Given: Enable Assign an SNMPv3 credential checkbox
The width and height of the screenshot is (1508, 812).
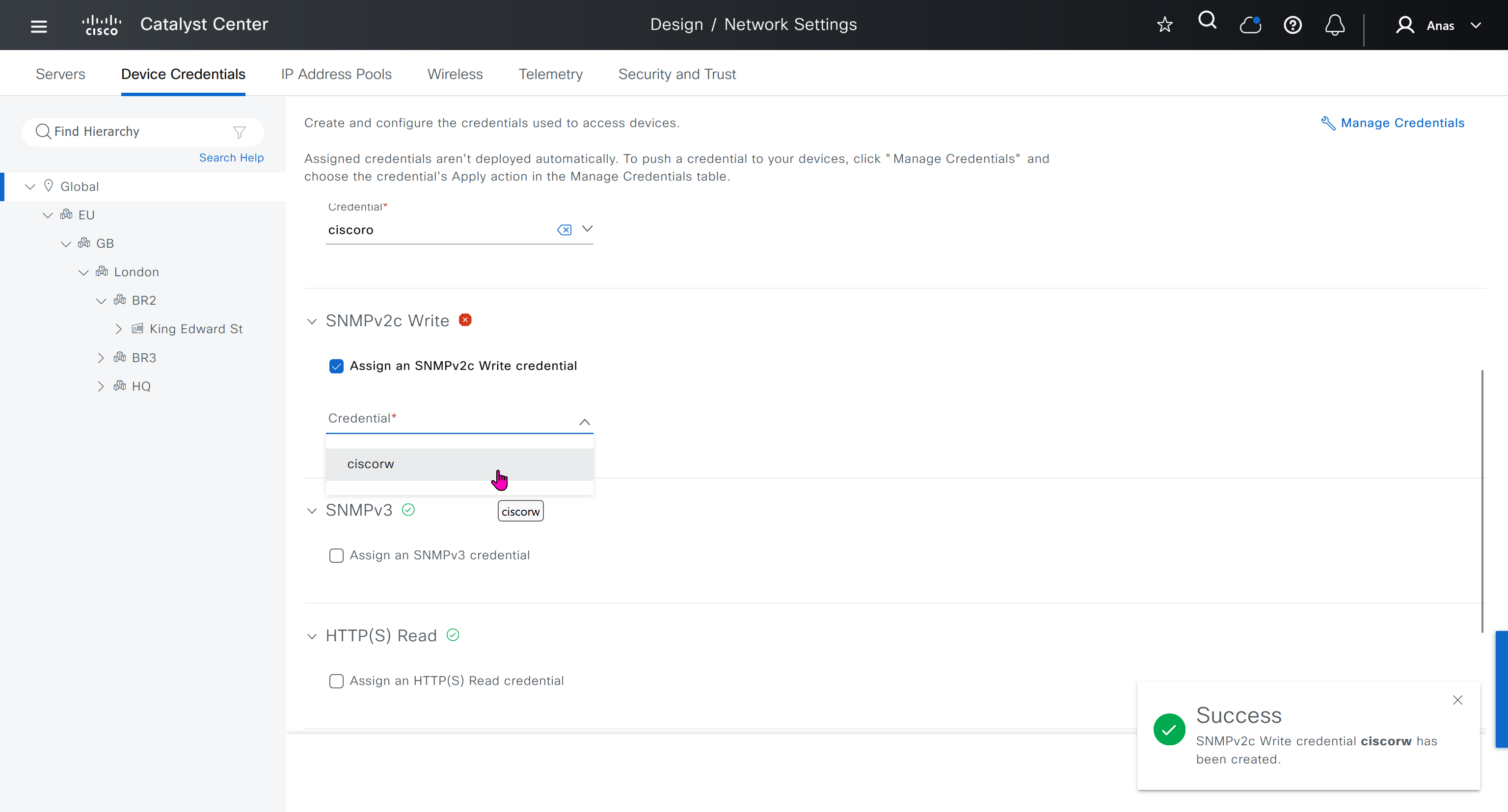Looking at the screenshot, I should [x=336, y=556].
